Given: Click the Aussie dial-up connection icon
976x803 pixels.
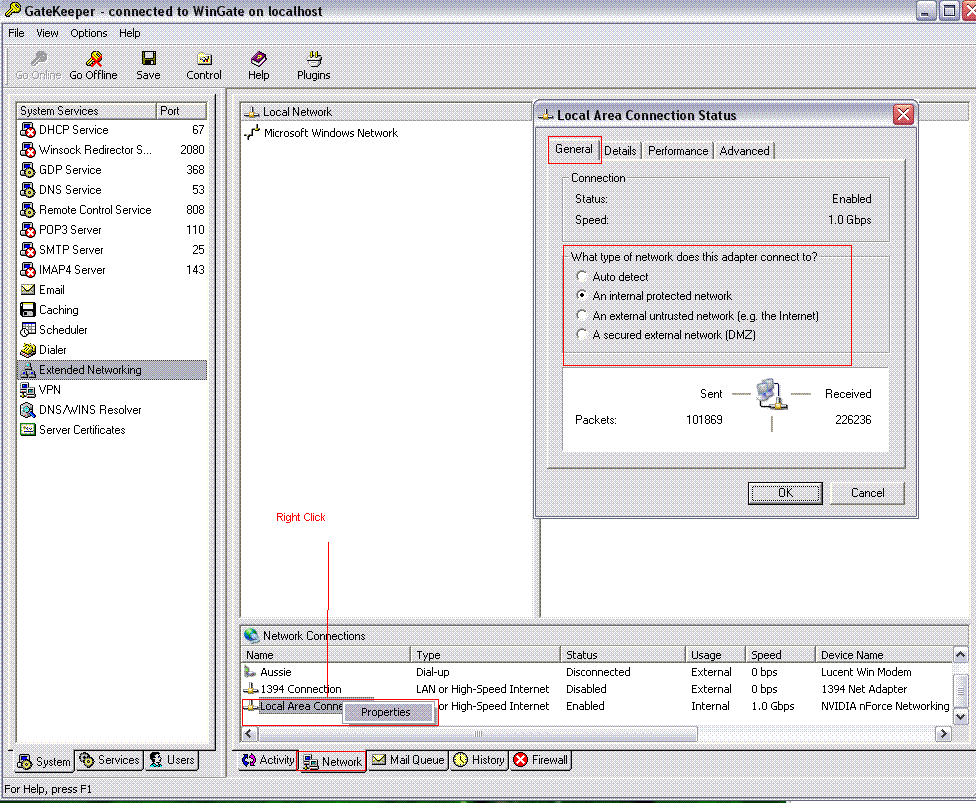Looking at the screenshot, I should point(250,672).
